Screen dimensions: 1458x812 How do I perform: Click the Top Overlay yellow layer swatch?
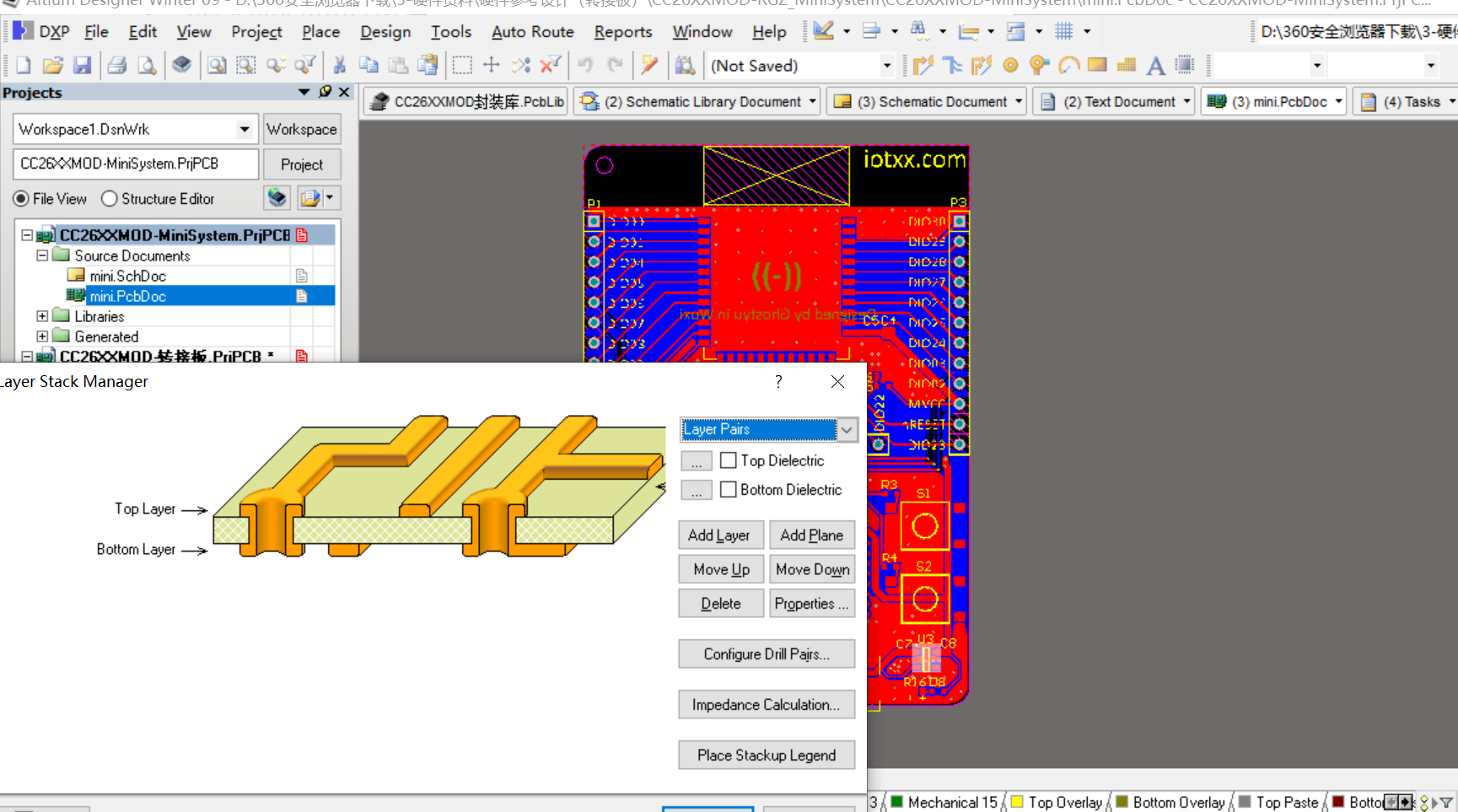pos(1018,802)
